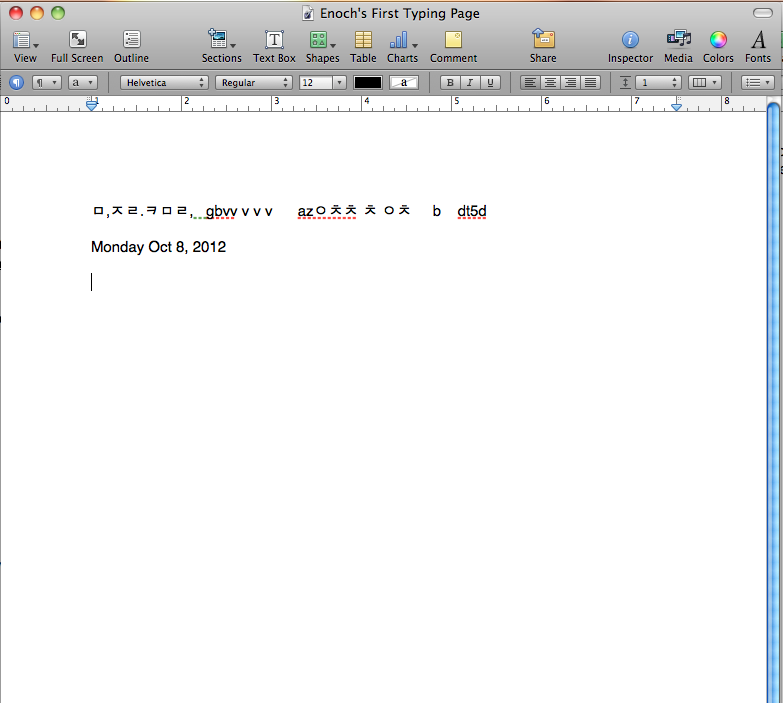
Task: Open the black text color well
Action: [368, 82]
